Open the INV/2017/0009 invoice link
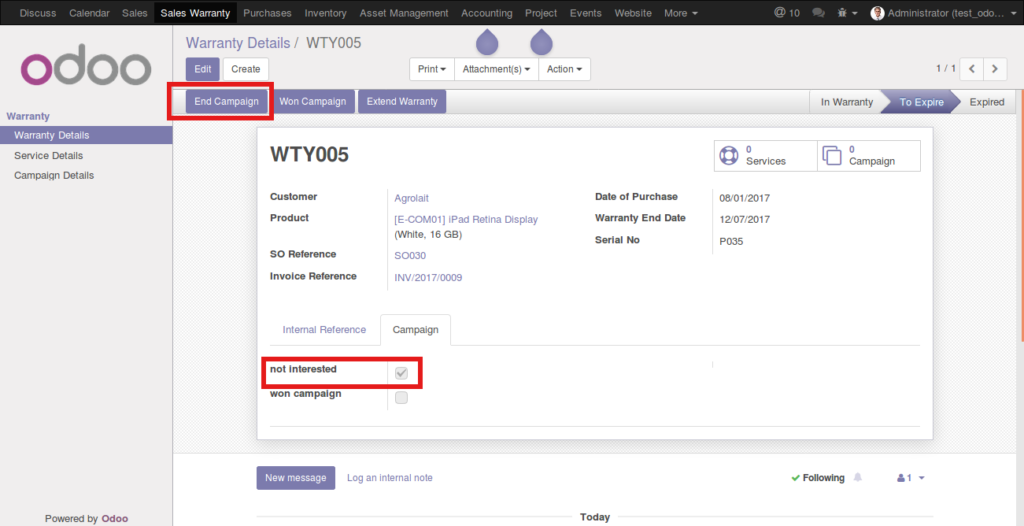1024x526 pixels. click(x=428, y=278)
